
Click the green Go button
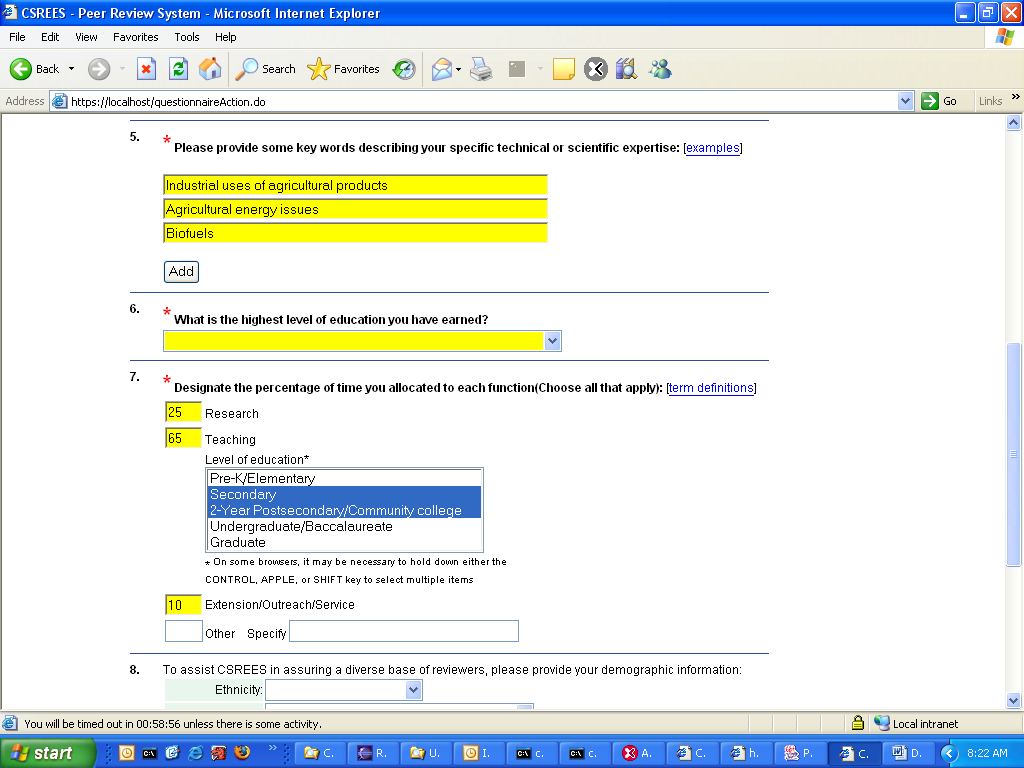939,101
